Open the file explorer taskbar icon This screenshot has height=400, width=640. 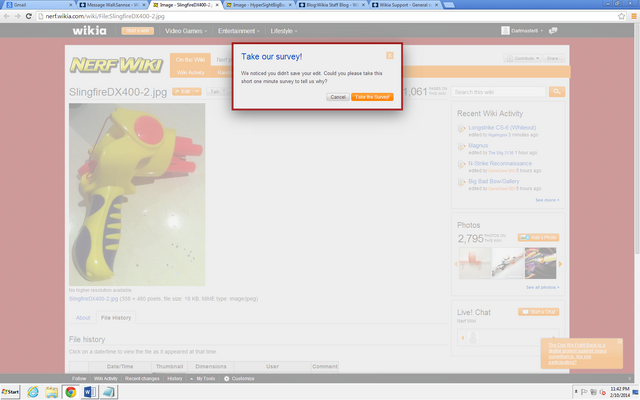click(52, 392)
